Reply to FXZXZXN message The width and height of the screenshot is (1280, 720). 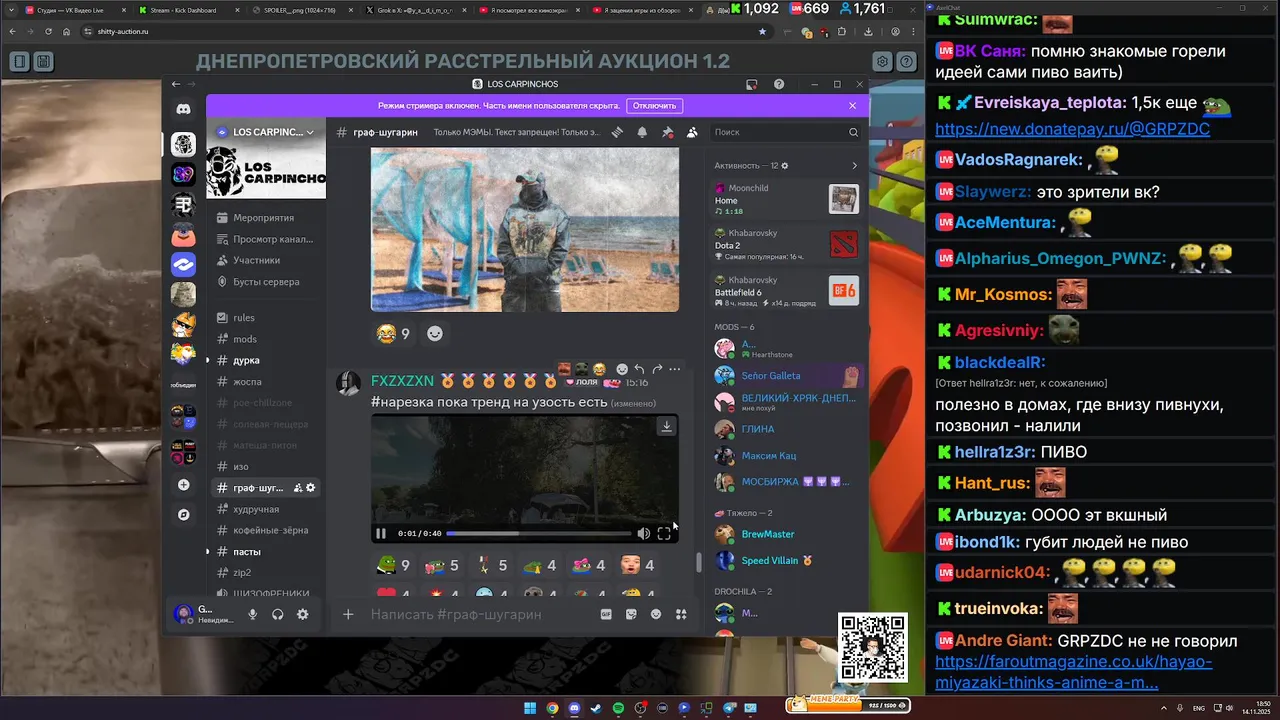(x=640, y=369)
